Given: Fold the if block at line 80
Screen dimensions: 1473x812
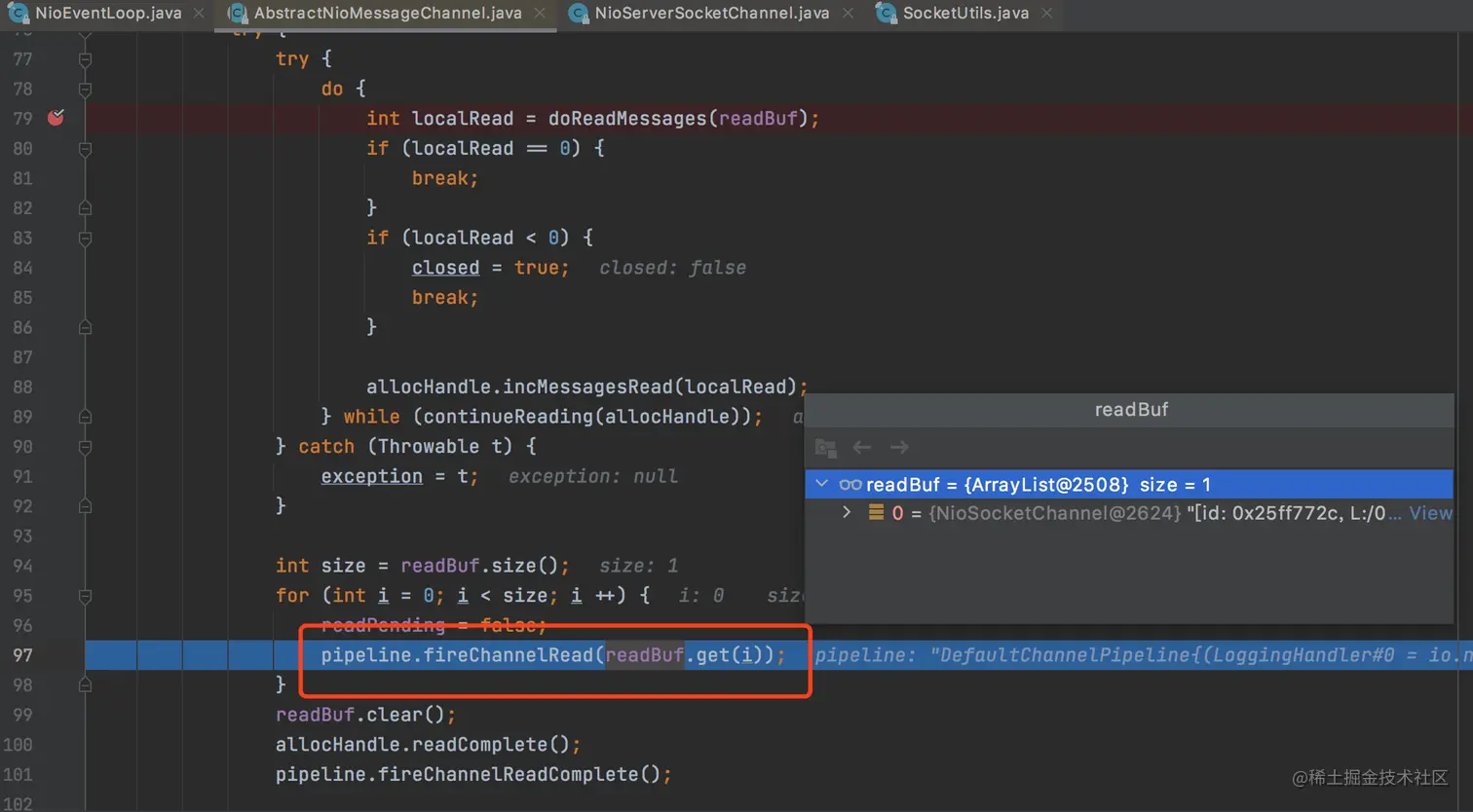Looking at the screenshot, I should click(x=85, y=149).
